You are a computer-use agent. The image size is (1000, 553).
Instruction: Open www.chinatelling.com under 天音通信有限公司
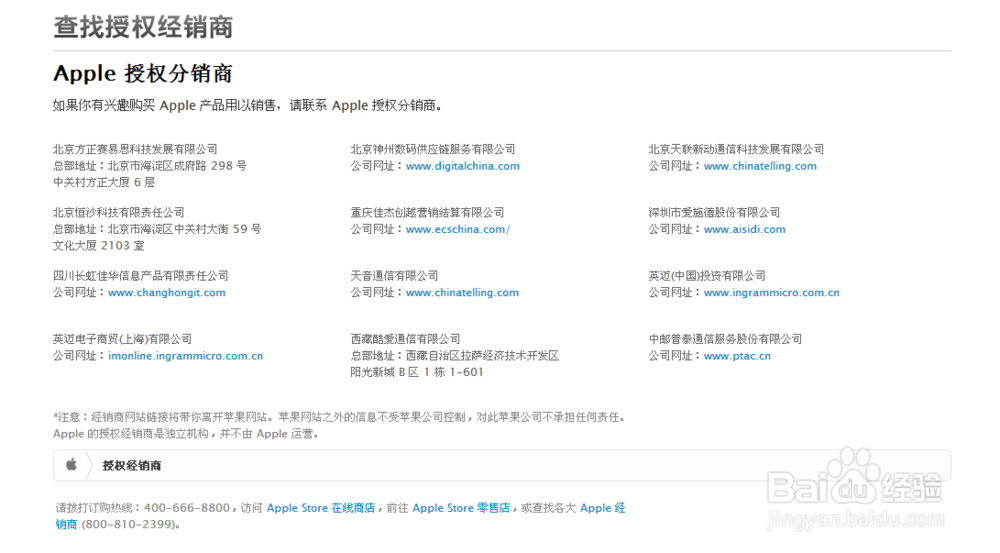pyautogui.click(x=462, y=292)
